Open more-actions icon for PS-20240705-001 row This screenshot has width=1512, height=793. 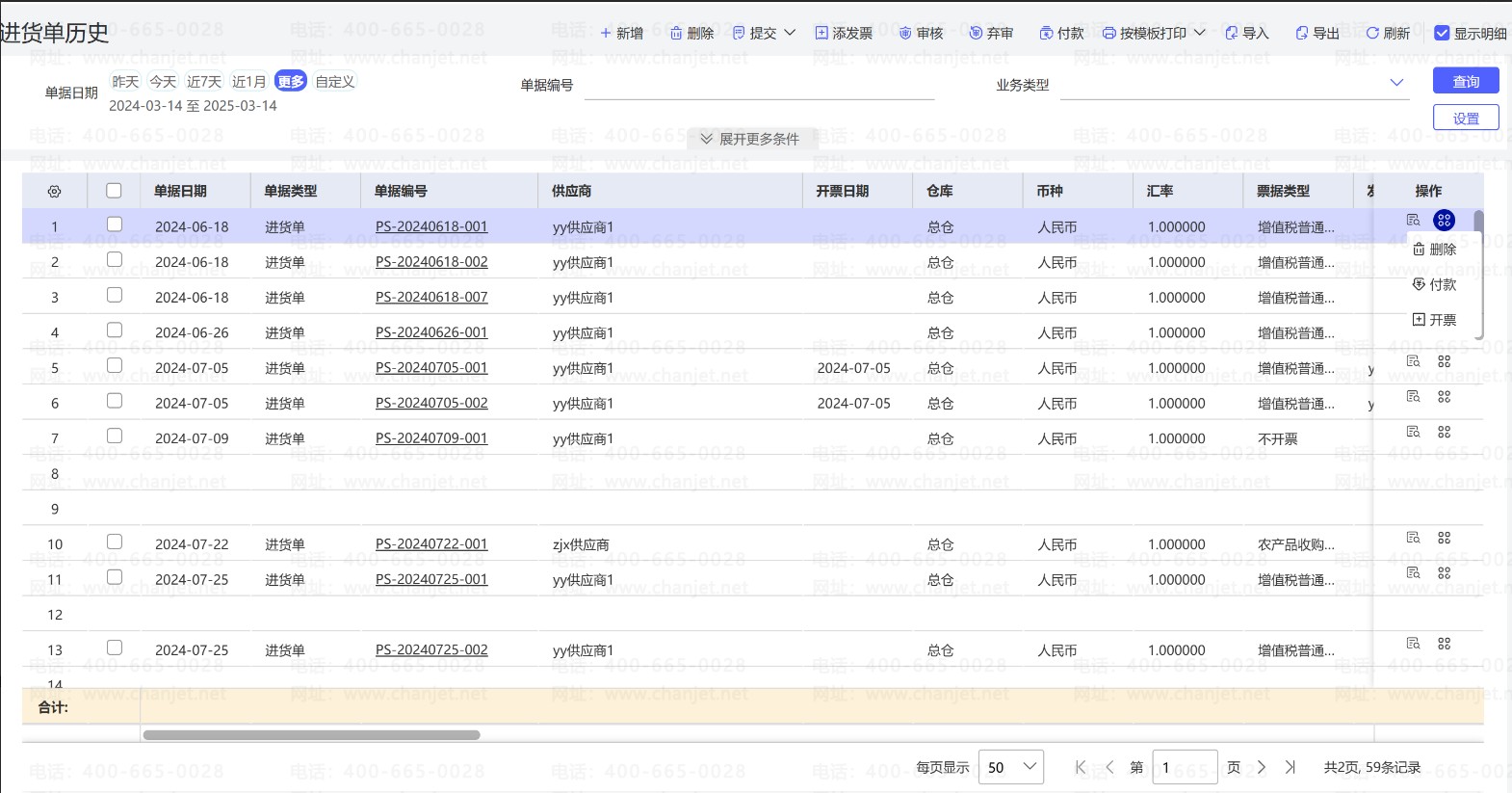1444,361
